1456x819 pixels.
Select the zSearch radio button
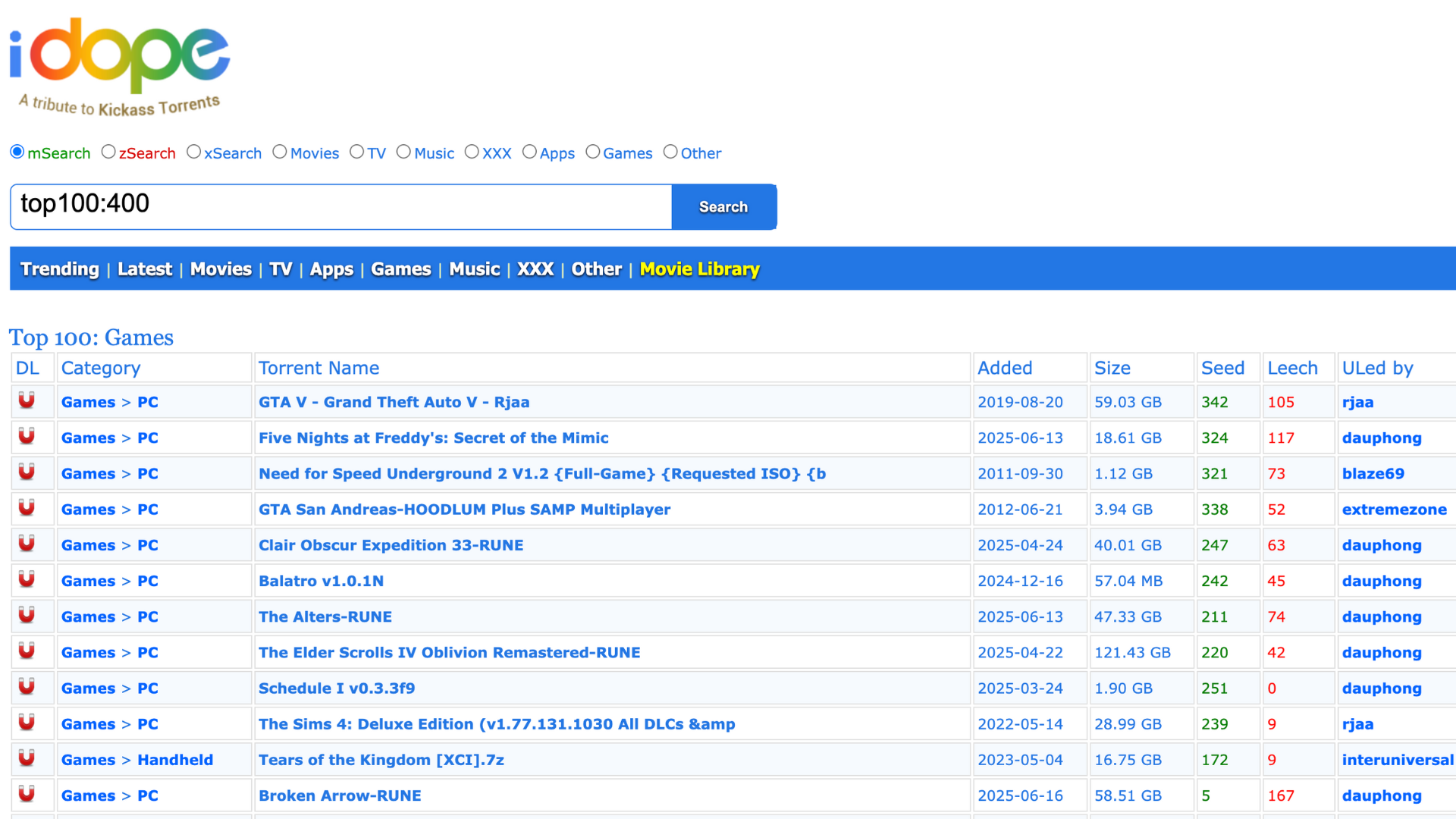(108, 152)
